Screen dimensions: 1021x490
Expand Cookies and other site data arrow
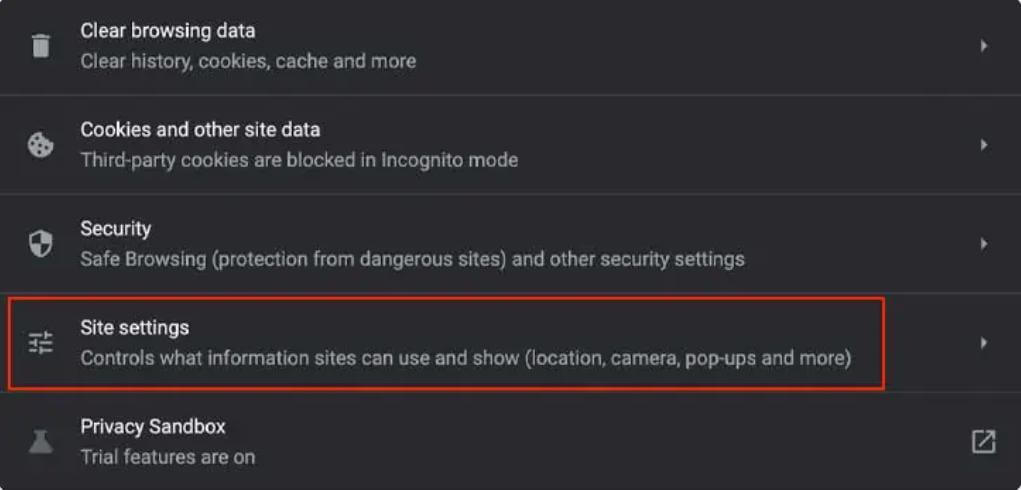[984, 145]
